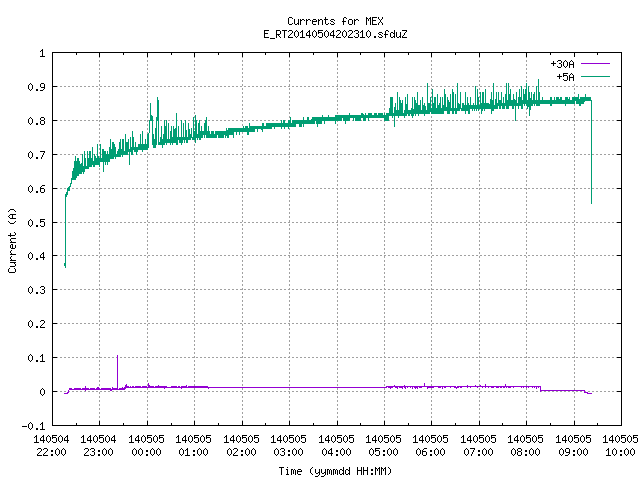The image size is (640, 480).
Task: Click the x-axis label 140505 08:00
Action: (x=525, y=446)
